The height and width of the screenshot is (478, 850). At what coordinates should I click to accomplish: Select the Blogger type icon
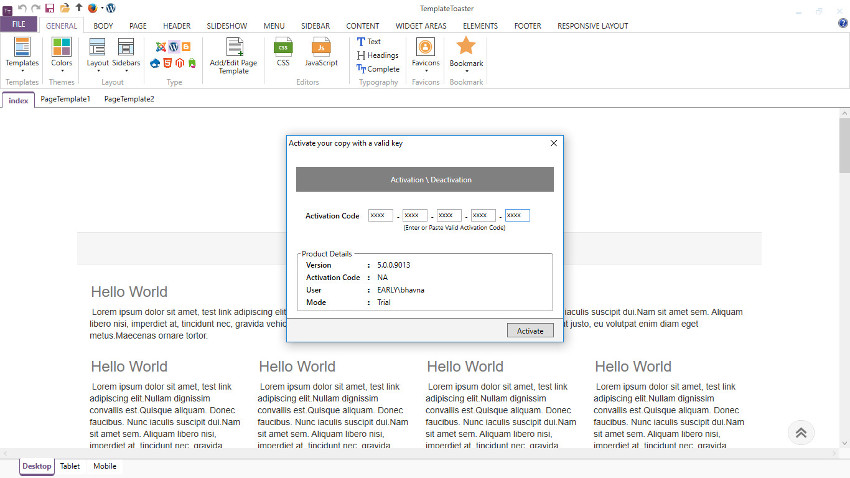(x=186, y=47)
